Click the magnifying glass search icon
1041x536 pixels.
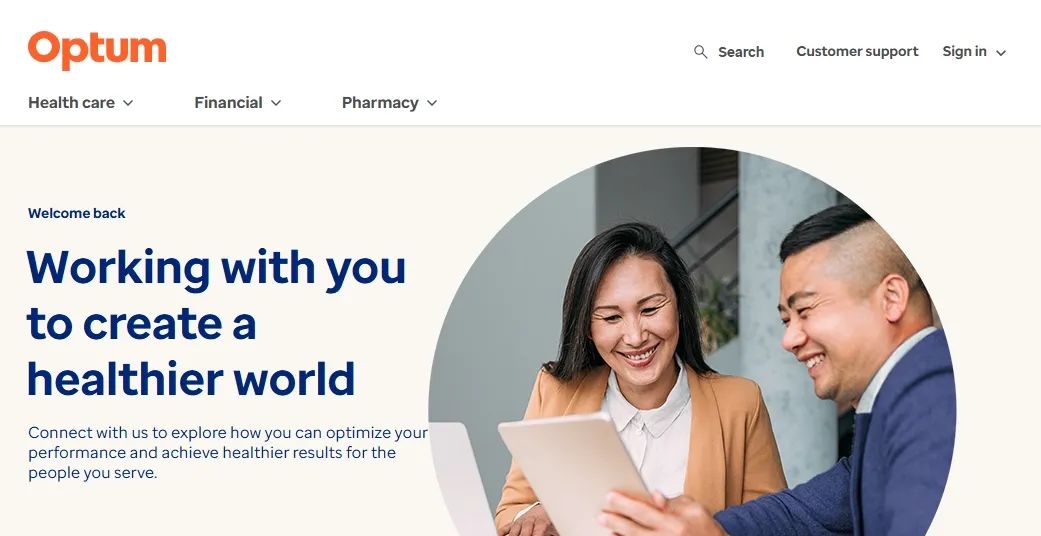[700, 52]
